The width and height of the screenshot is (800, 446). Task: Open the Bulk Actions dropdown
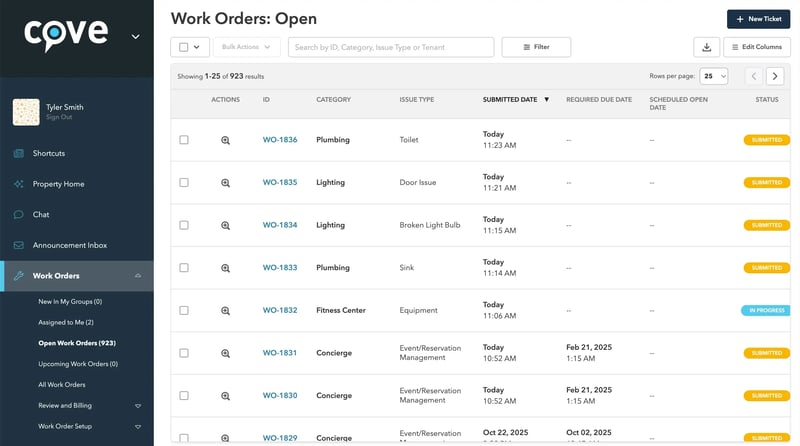(246, 47)
